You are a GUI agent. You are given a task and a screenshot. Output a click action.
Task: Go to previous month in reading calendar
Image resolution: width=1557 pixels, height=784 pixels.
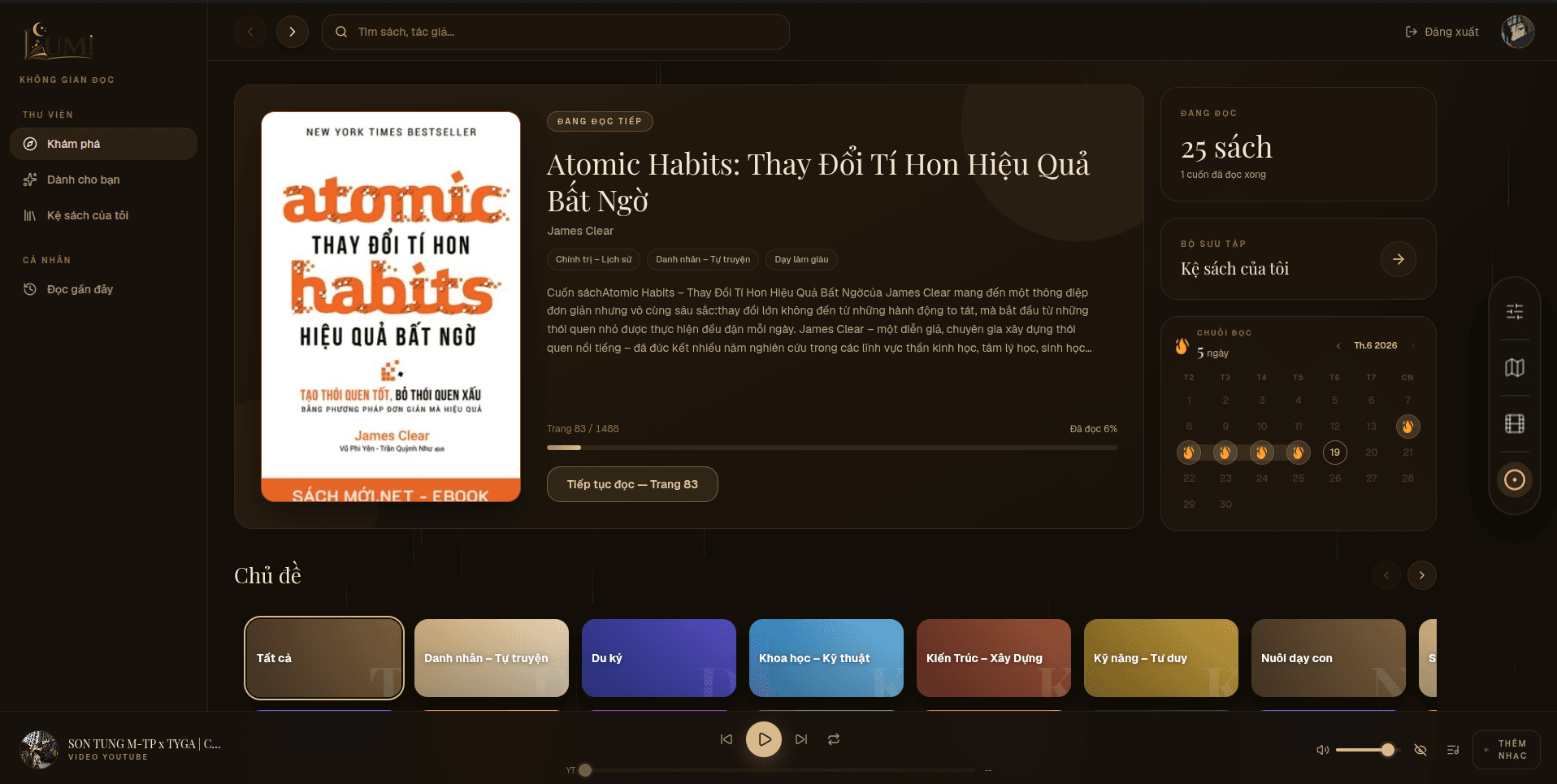click(1338, 346)
